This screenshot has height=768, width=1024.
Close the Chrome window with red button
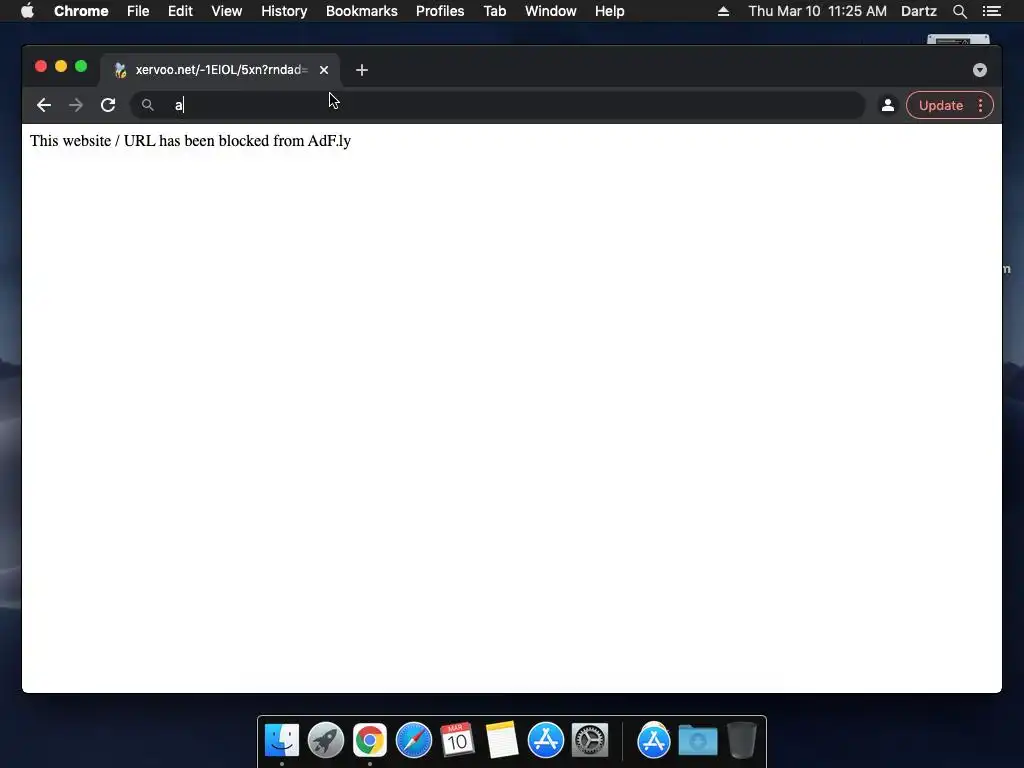click(x=40, y=66)
